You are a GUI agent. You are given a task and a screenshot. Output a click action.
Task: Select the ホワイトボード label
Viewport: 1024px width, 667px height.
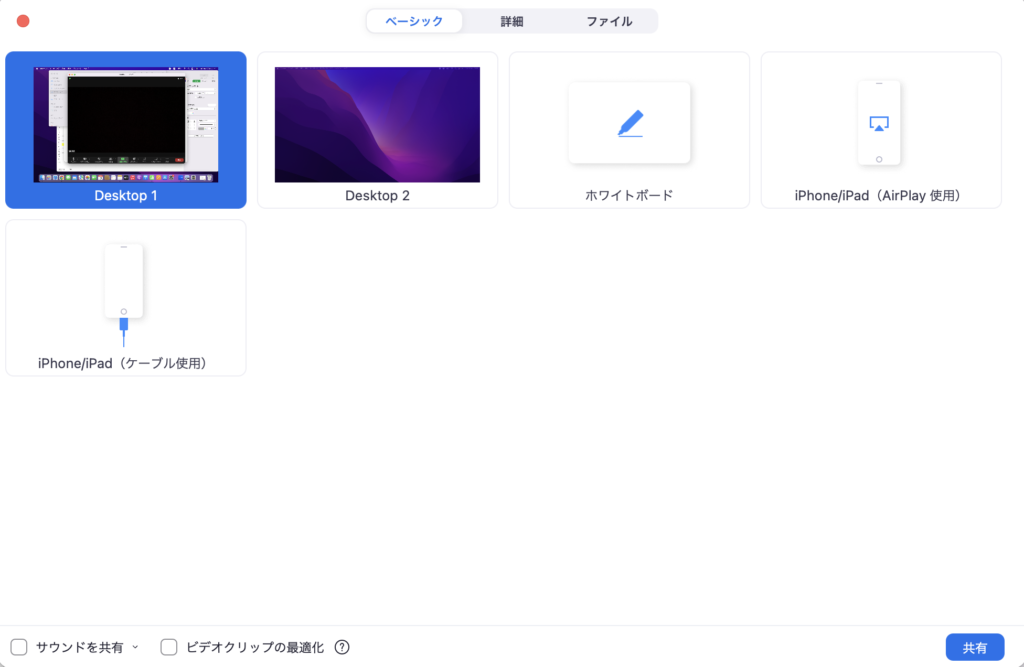(629, 196)
